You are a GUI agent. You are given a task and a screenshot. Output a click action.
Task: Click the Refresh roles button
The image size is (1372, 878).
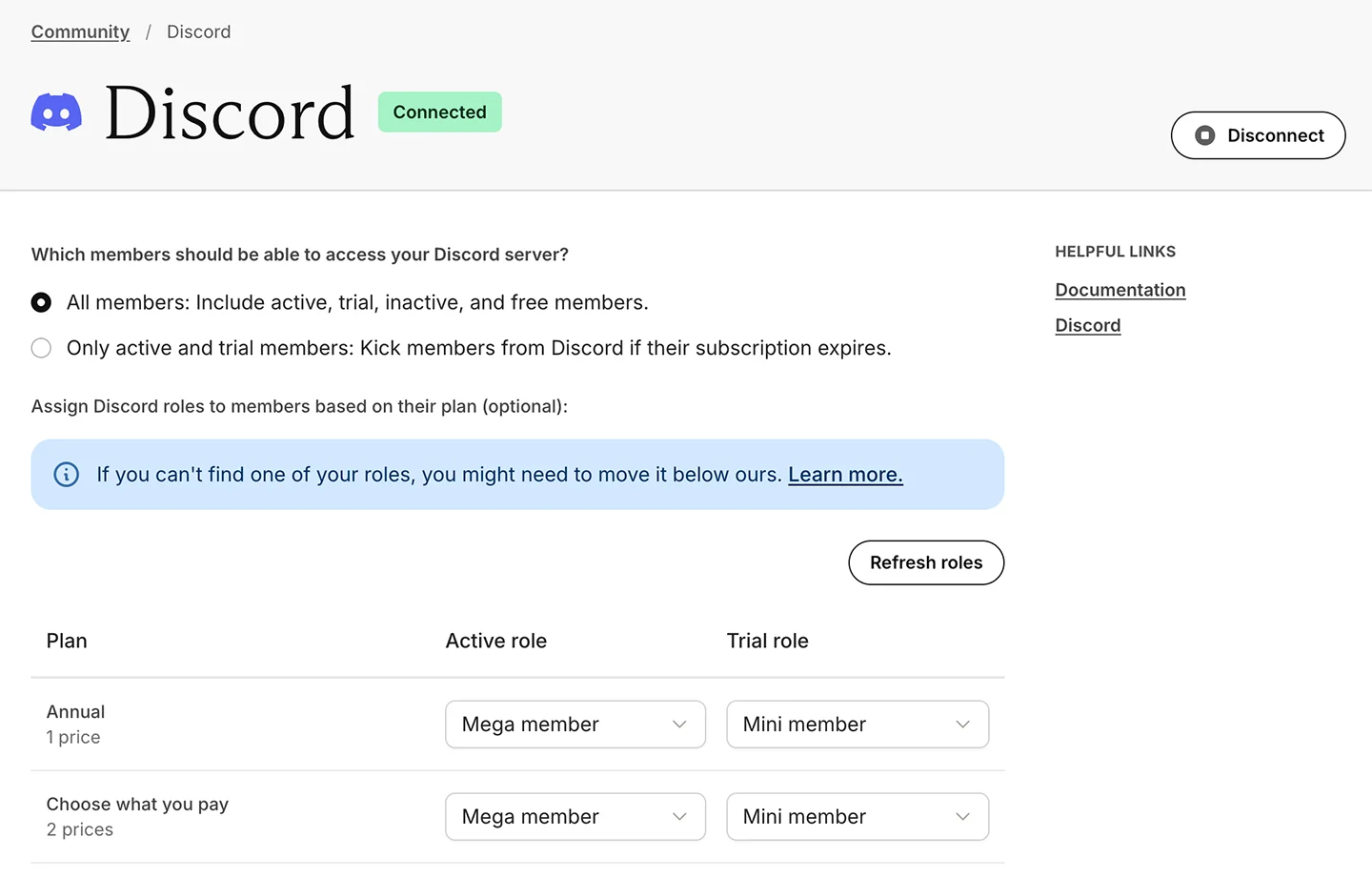[x=926, y=562]
